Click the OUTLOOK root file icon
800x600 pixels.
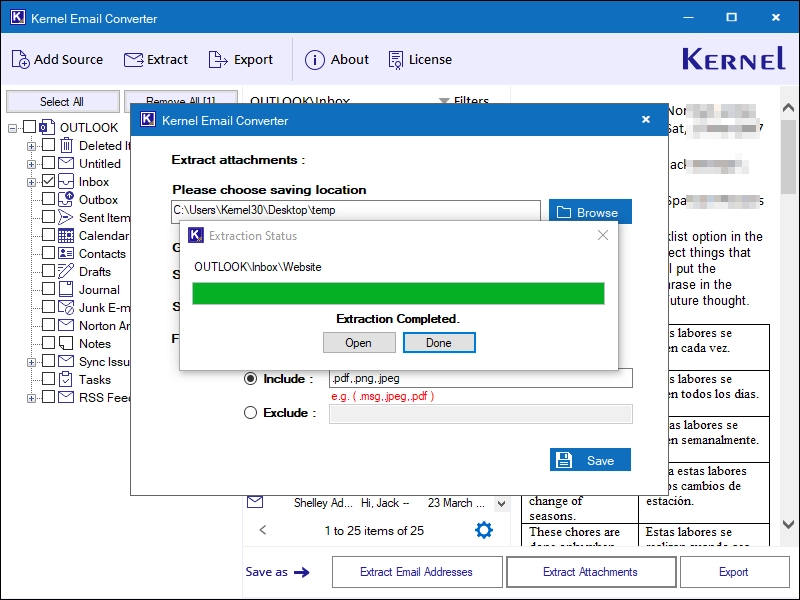click(47, 127)
